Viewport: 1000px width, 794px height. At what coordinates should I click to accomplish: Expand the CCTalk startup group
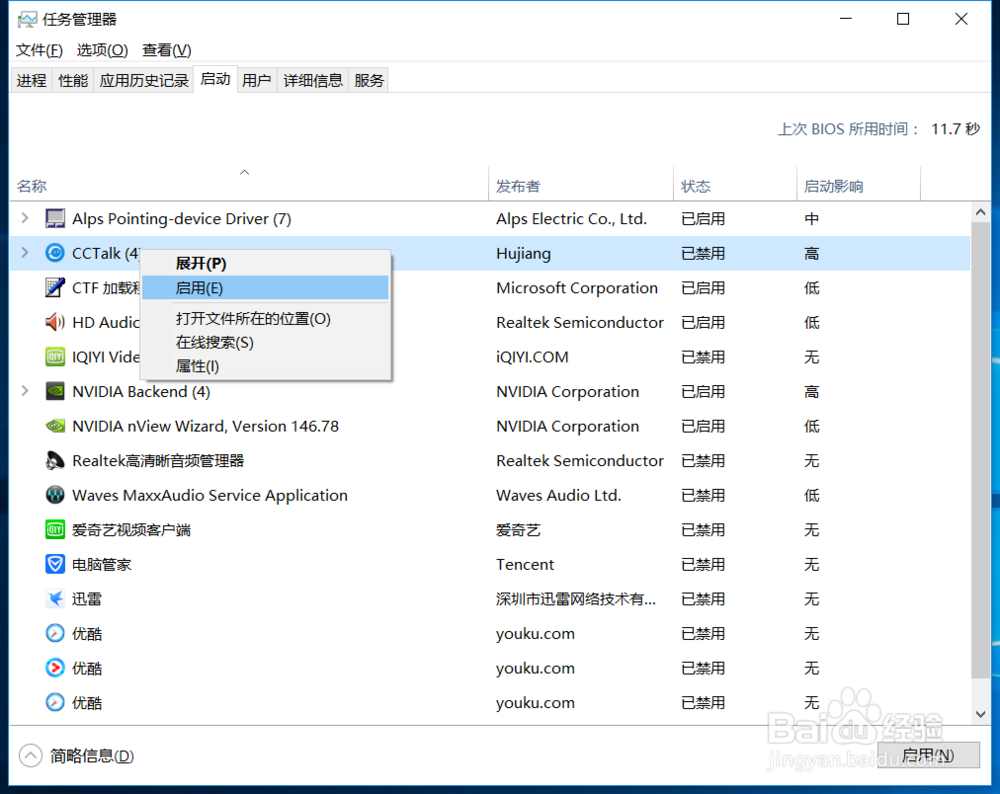[25, 253]
